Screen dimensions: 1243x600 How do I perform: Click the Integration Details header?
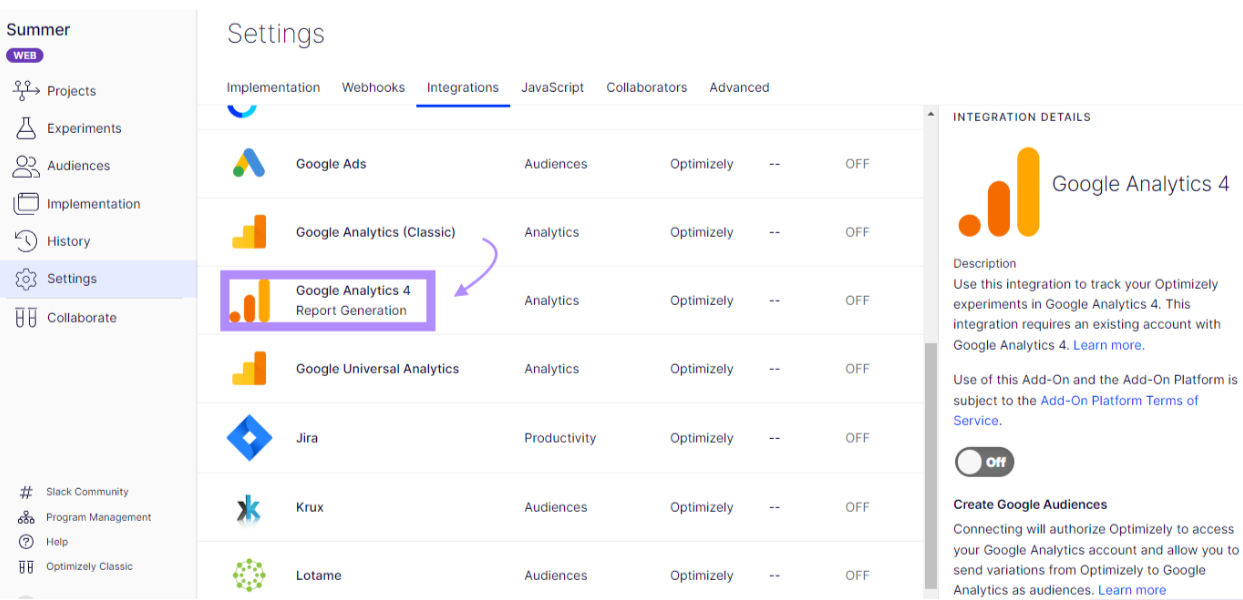(1021, 117)
